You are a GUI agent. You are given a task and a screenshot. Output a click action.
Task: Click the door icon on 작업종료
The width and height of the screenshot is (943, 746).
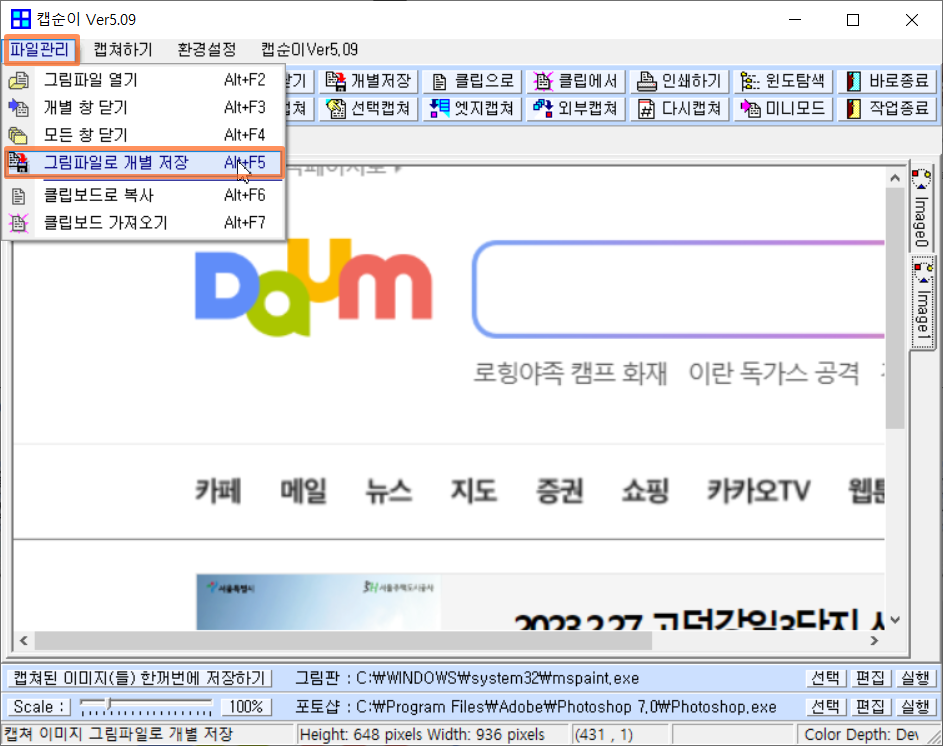coord(853,108)
